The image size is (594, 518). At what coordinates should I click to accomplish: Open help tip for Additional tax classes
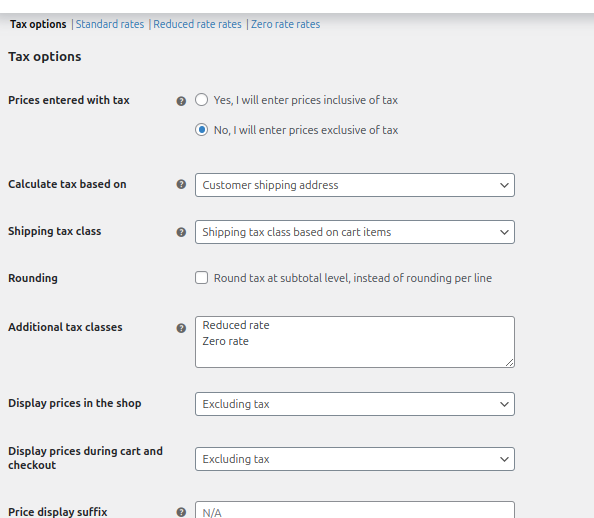(x=181, y=328)
